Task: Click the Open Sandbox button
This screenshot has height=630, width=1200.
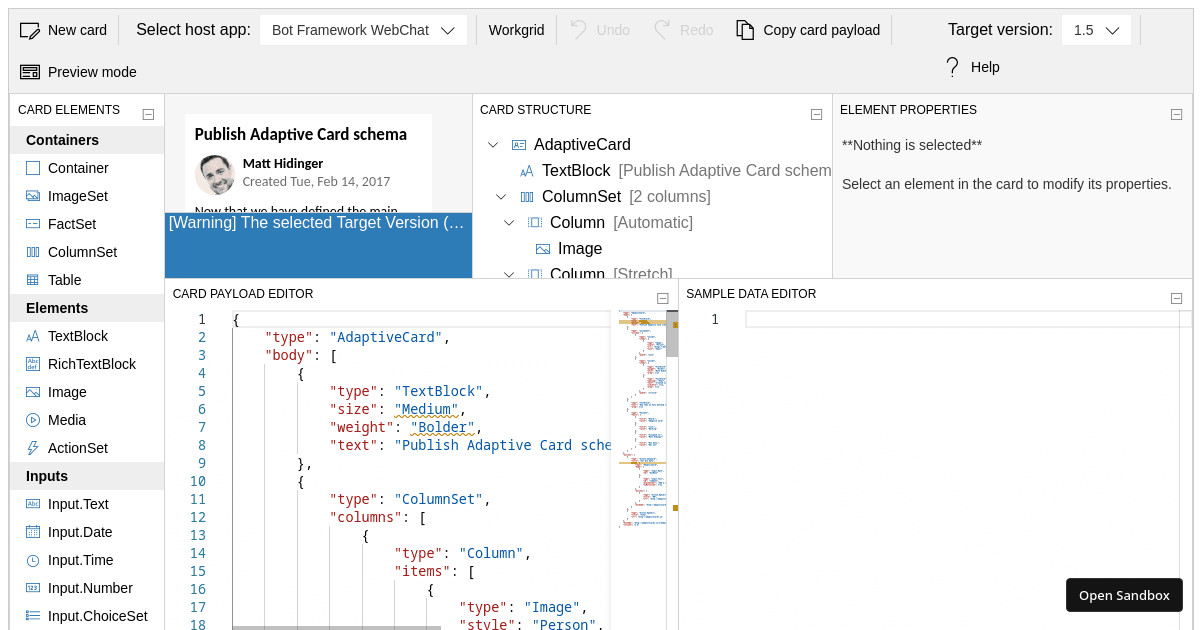Action: point(1124,595)
